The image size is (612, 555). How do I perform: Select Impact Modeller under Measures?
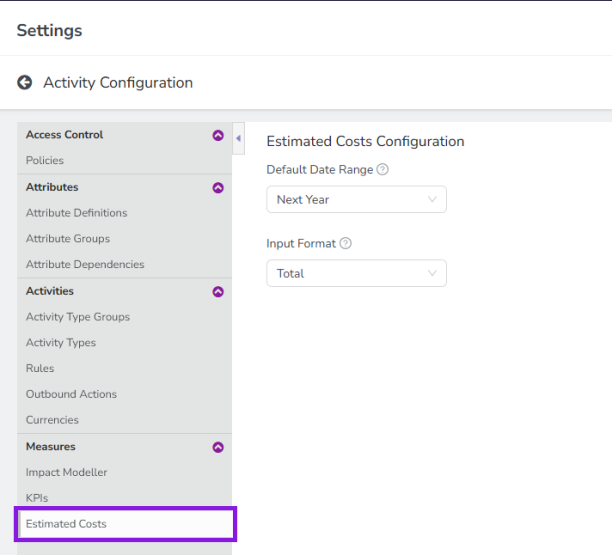tap(66, 473)
